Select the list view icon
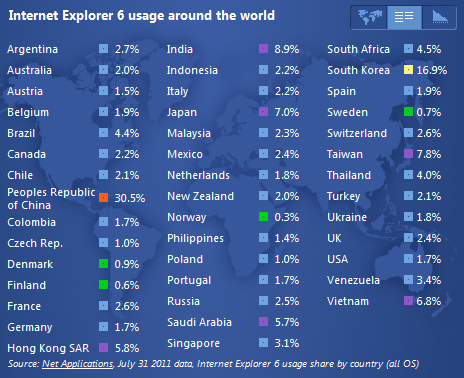Image resolution: width=464 pixels, height=378 pixels. [x=404, y=16]
